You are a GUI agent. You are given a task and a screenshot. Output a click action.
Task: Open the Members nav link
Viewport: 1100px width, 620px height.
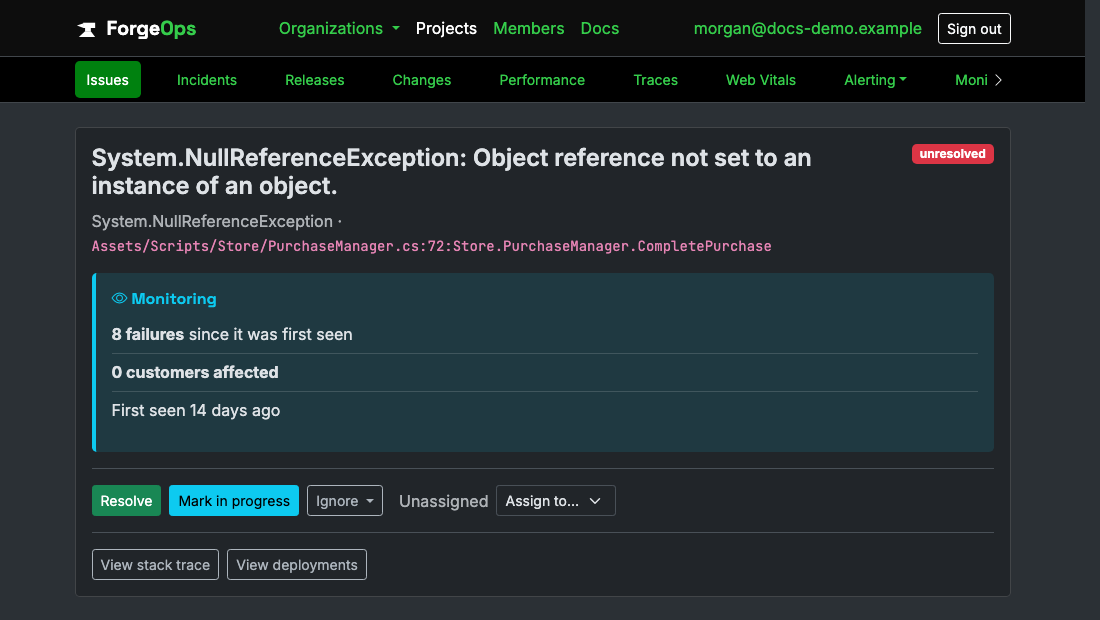click(x=528, y=29)
